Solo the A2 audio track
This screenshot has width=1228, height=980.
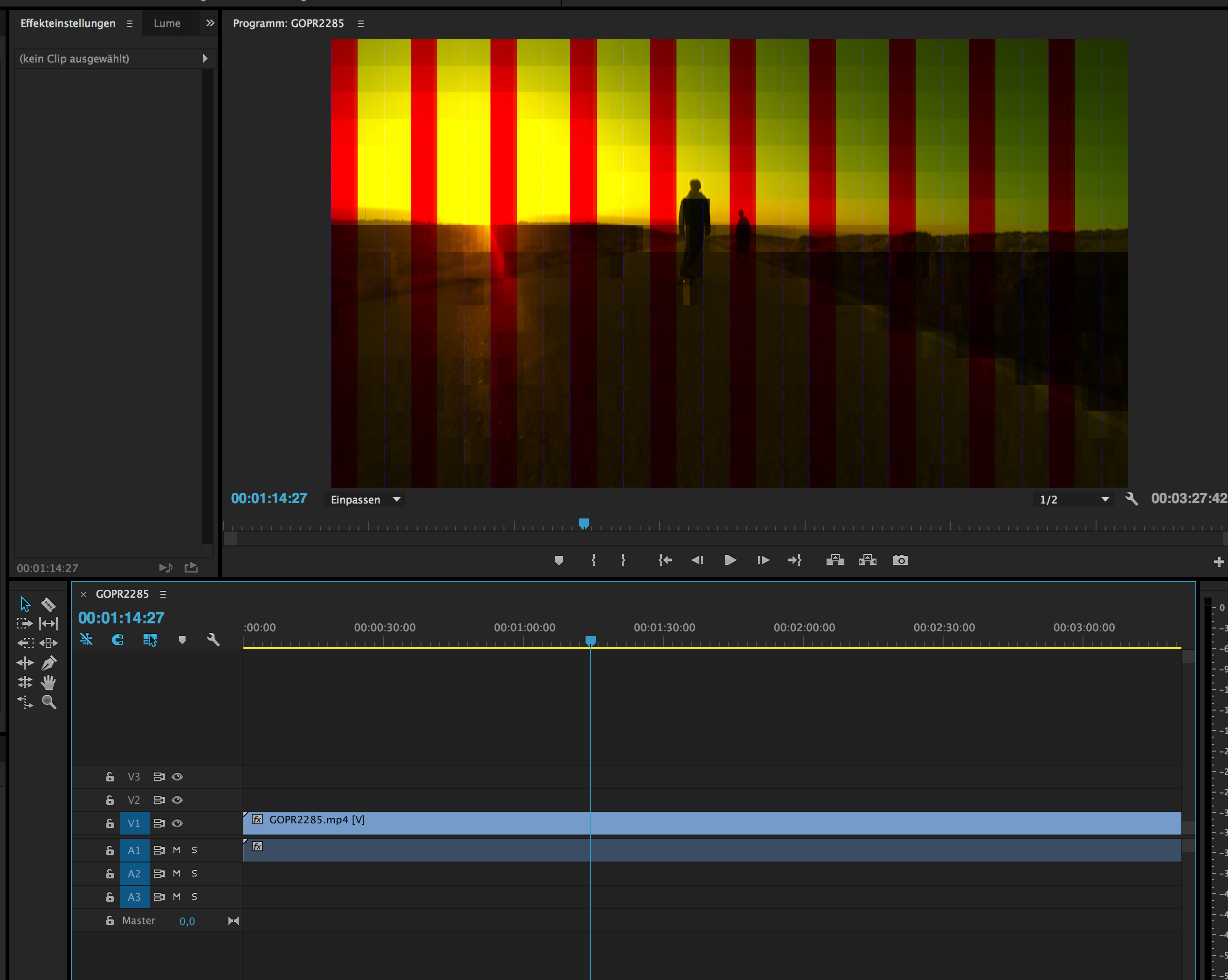coord(194,874)
